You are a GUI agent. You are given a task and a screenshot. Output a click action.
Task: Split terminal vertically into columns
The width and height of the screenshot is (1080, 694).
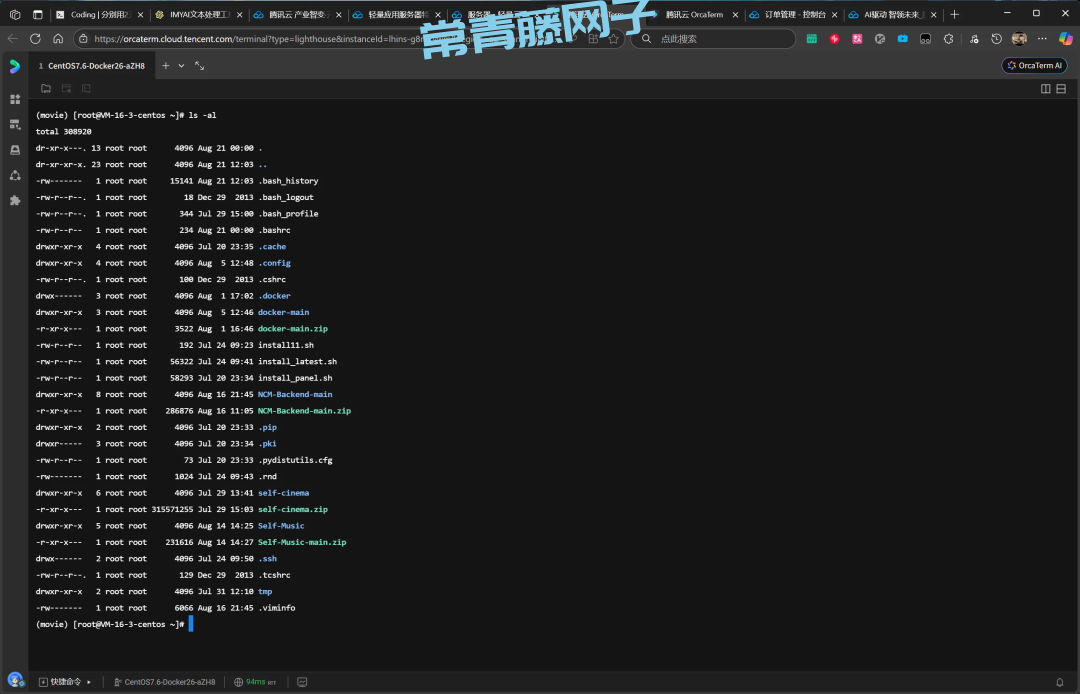tap(1046, 89)
